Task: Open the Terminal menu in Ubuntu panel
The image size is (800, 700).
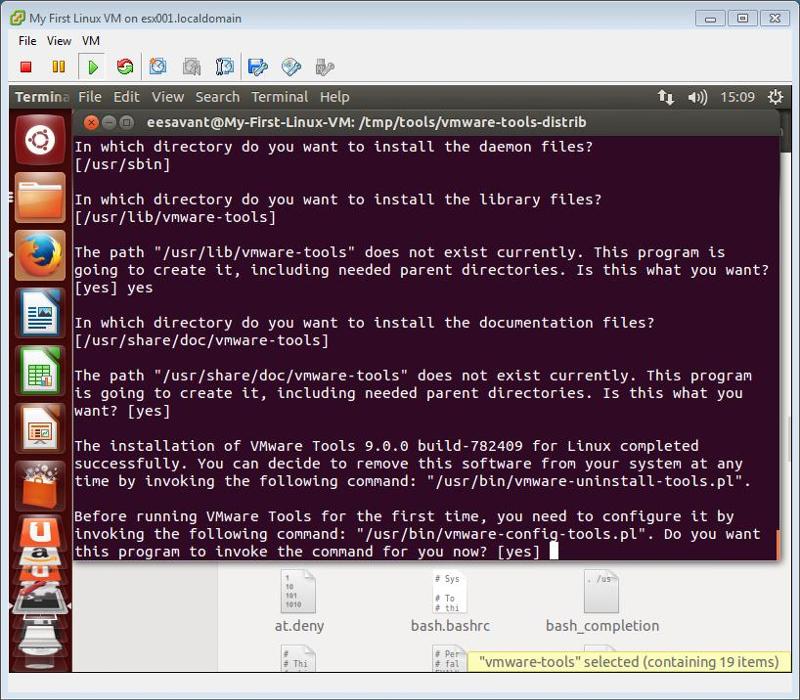Action: click(x=280, y=97)
